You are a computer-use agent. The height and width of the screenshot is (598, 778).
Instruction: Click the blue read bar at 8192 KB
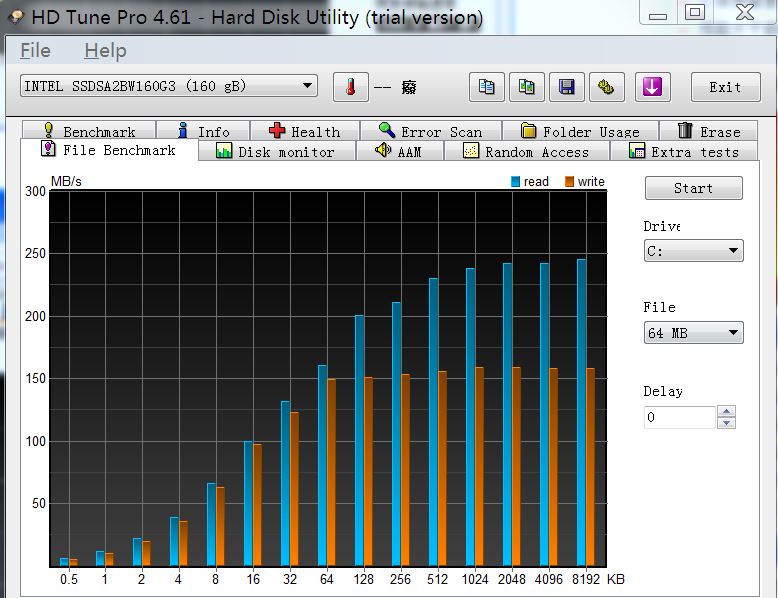(582, 412)
